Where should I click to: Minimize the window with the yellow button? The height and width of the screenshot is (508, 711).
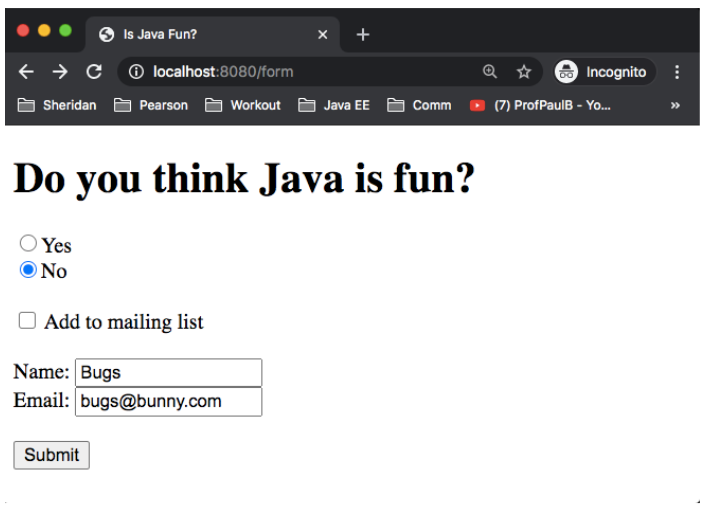[x=44, y=30]
